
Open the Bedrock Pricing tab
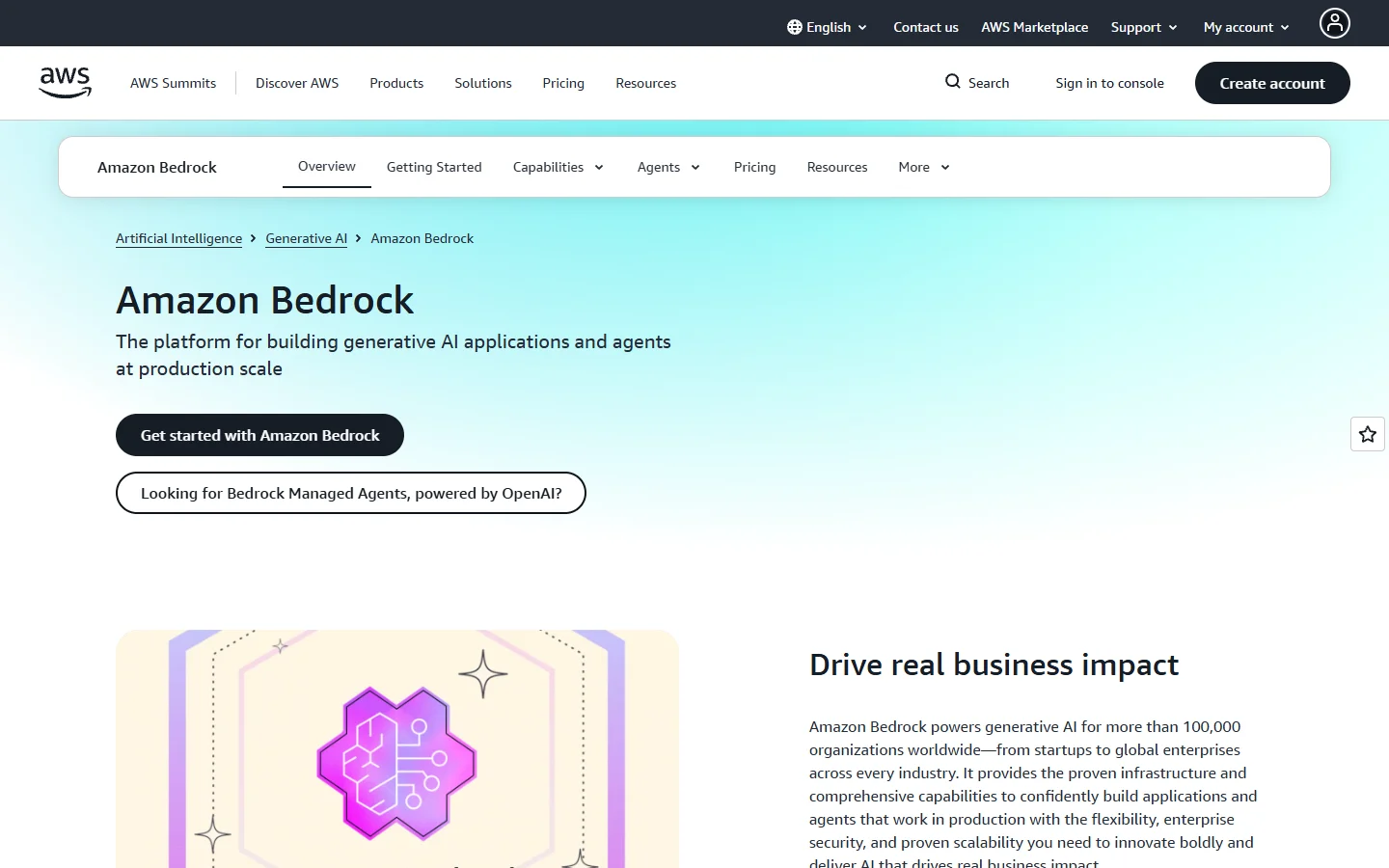pyautogui.click(x=754, y=167)
